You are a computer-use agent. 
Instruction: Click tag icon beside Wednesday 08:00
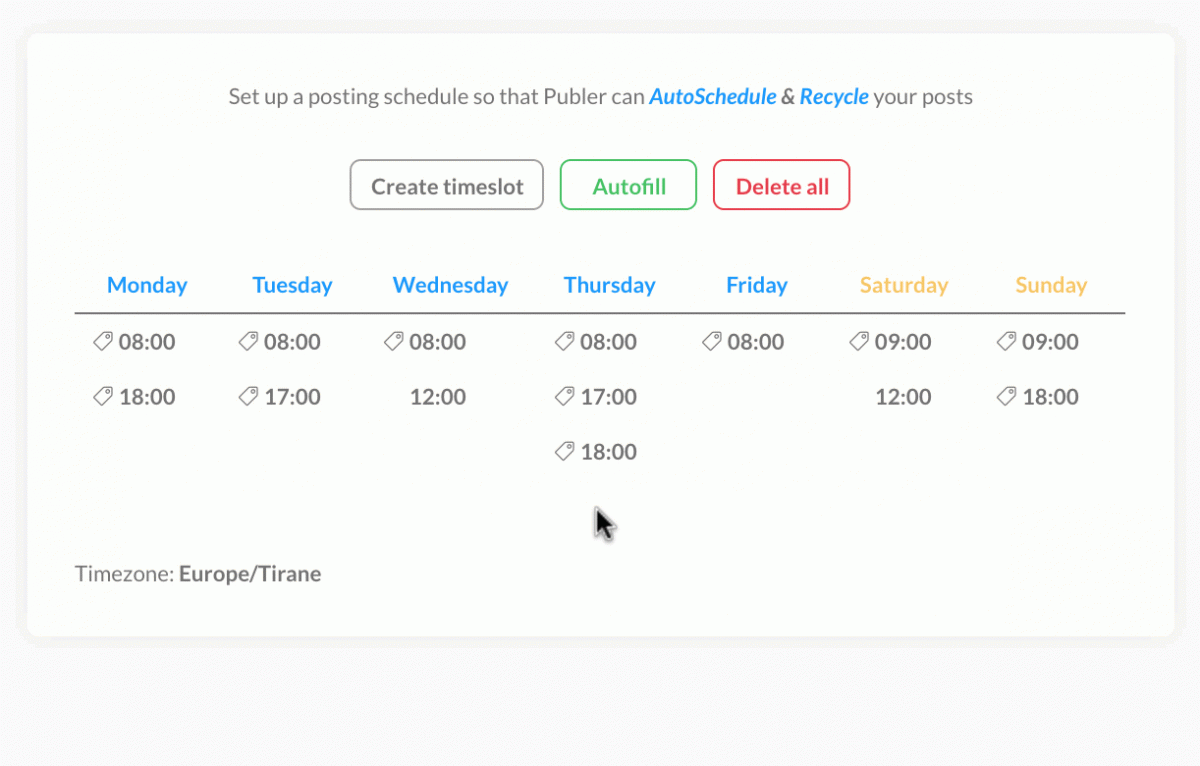pos(394,342)
